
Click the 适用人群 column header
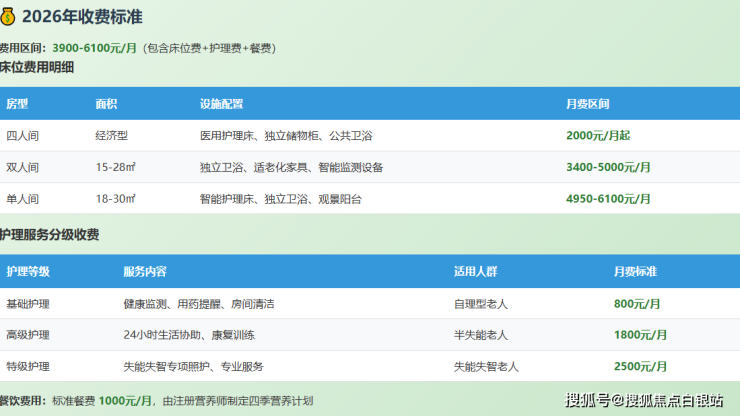(475, 272)
